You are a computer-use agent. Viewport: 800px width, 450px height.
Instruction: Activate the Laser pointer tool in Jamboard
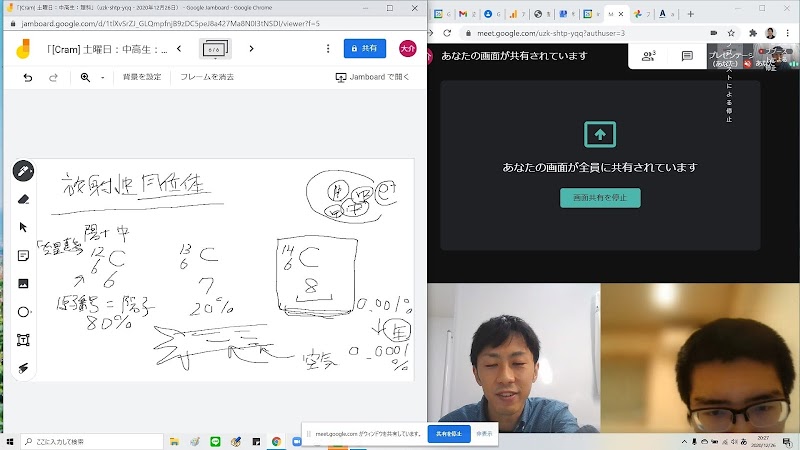[x=23, y=368]
